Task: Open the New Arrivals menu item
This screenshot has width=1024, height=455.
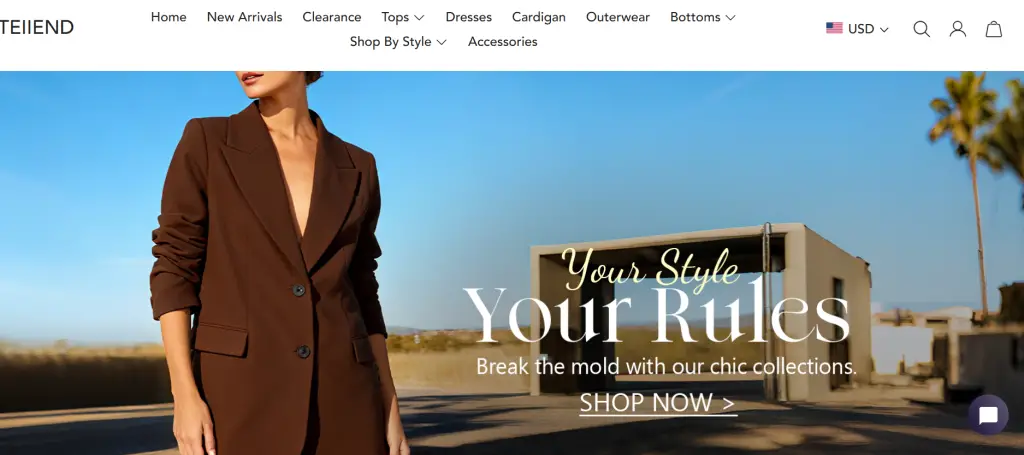Action: (x=244, y=17)
